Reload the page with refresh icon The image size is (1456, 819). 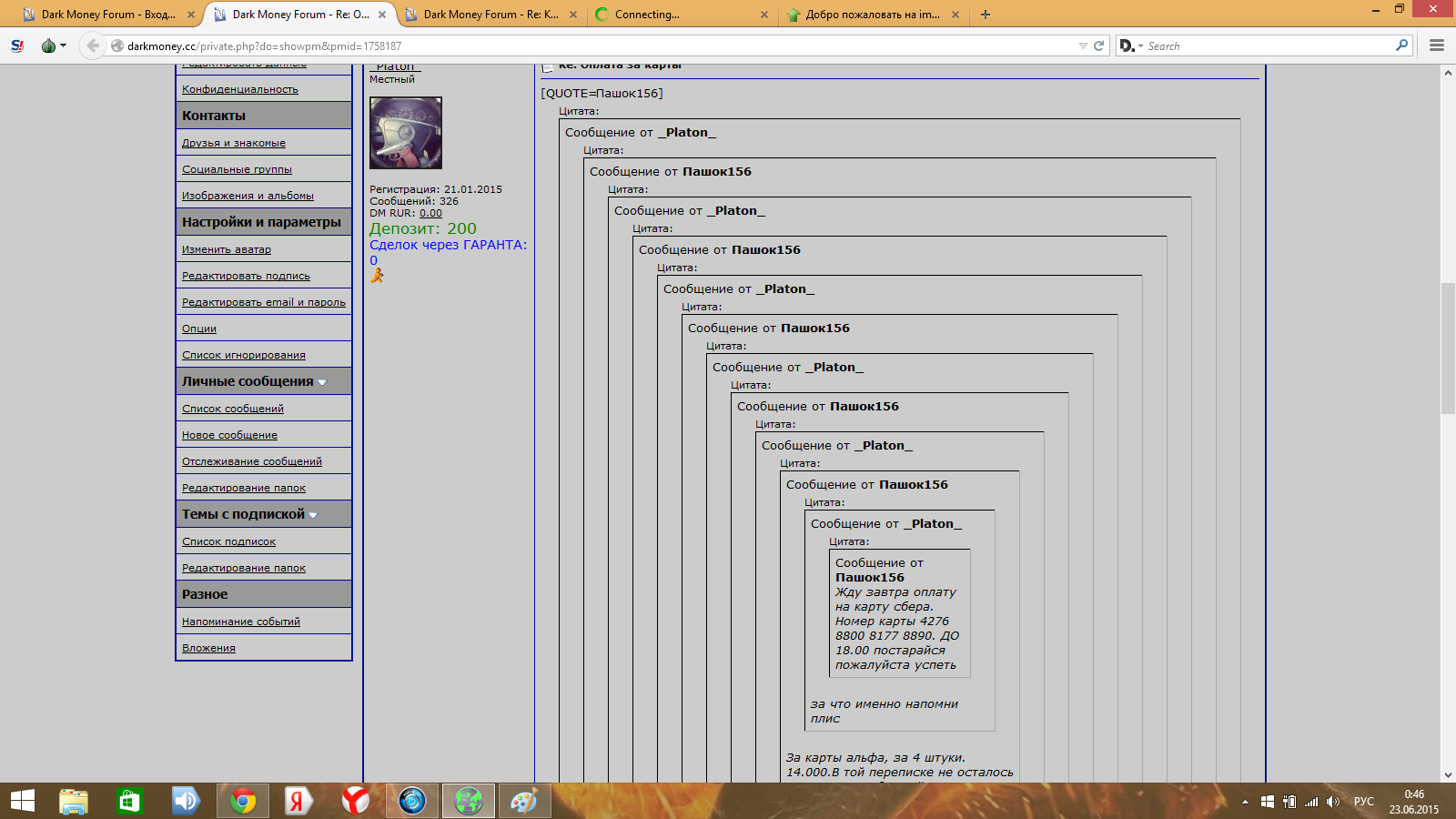pyautogui.click(x=1098, y=45)
